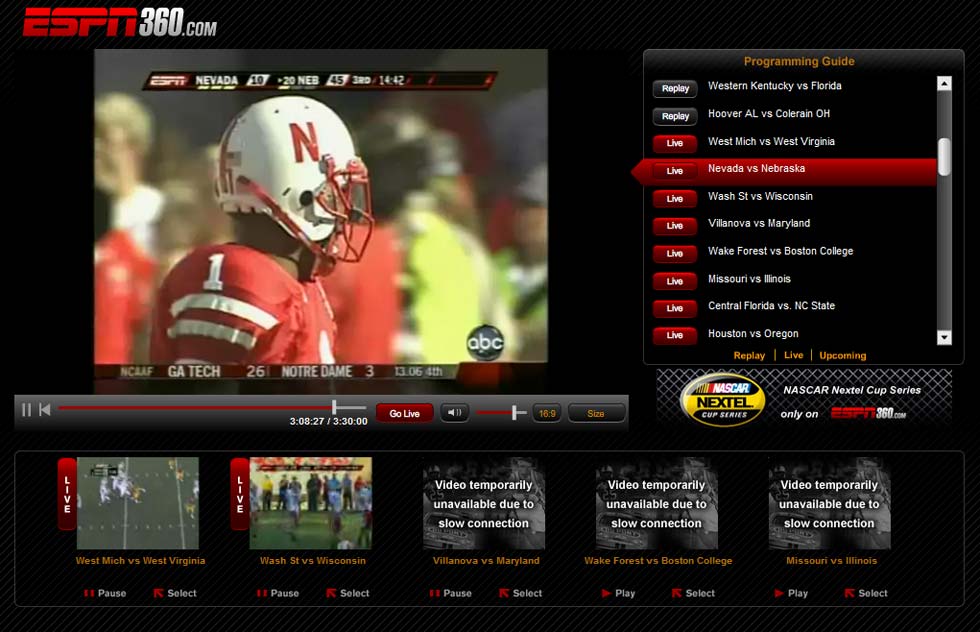Click the Go Live button
This screenshot has height=632, width=980.
[x=404, y=413]
